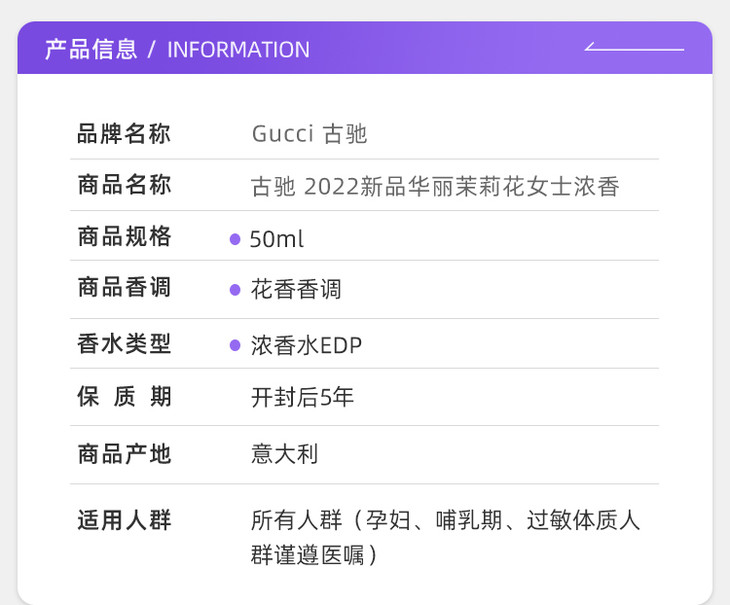Click the arrow icon in the purple header
Screen dimensions: 730x605
pyautogui.click(x=633, y=48)
